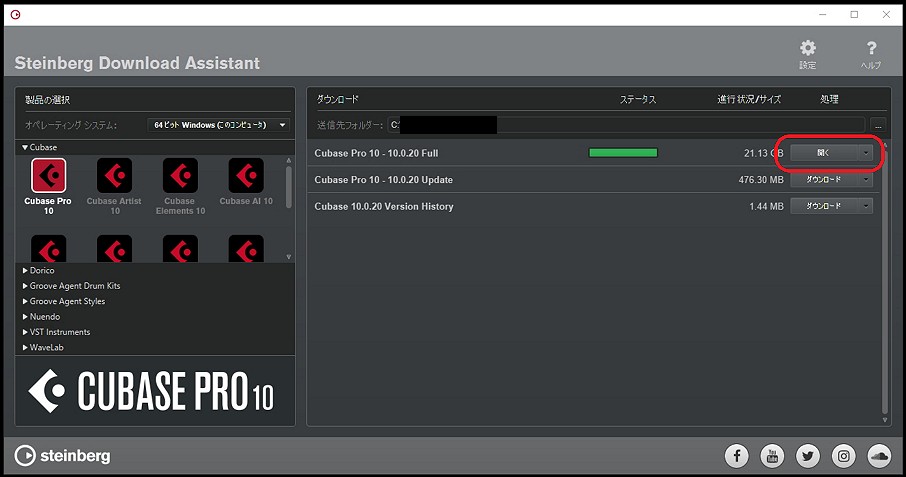The image size is (906, 477).
Task: Select the 'Cubase Pro 10 - 10.0.20 Full' row text
Action: tap(376, 153)
